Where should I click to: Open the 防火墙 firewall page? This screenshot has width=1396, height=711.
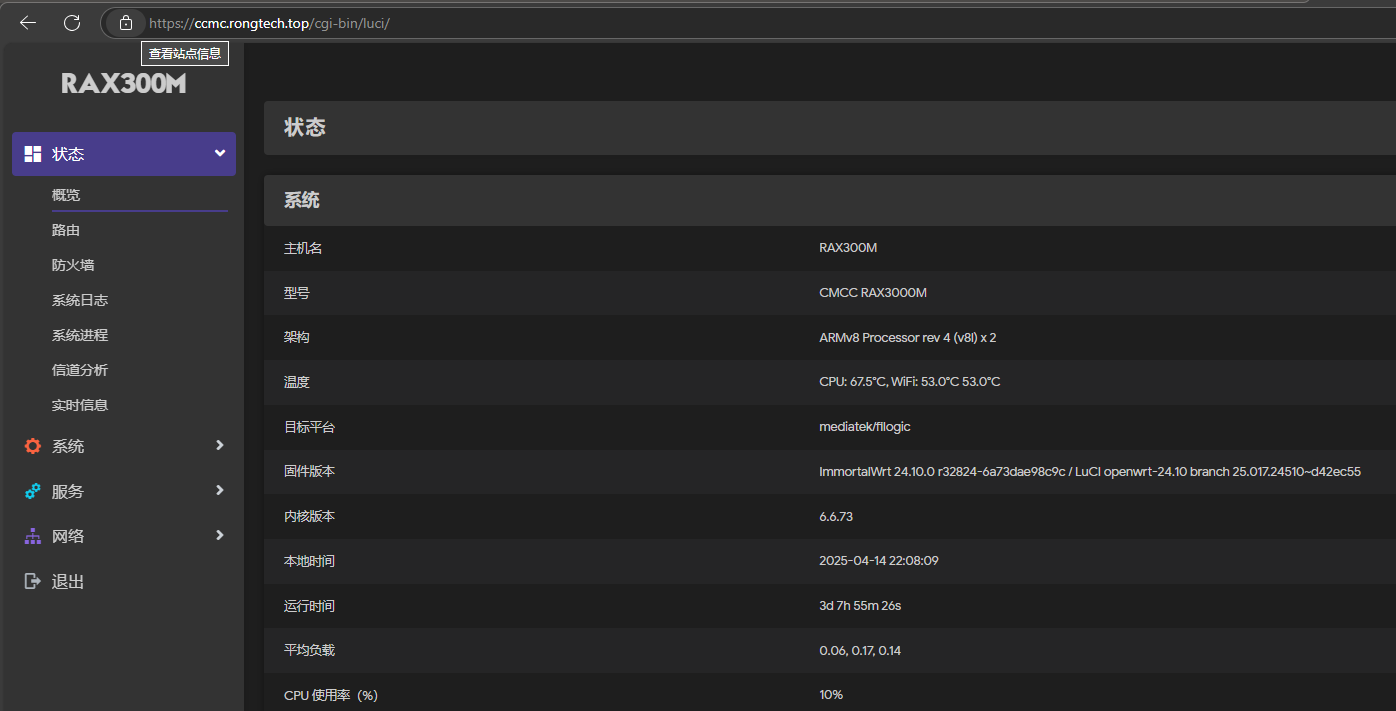(x=73, y=265)
